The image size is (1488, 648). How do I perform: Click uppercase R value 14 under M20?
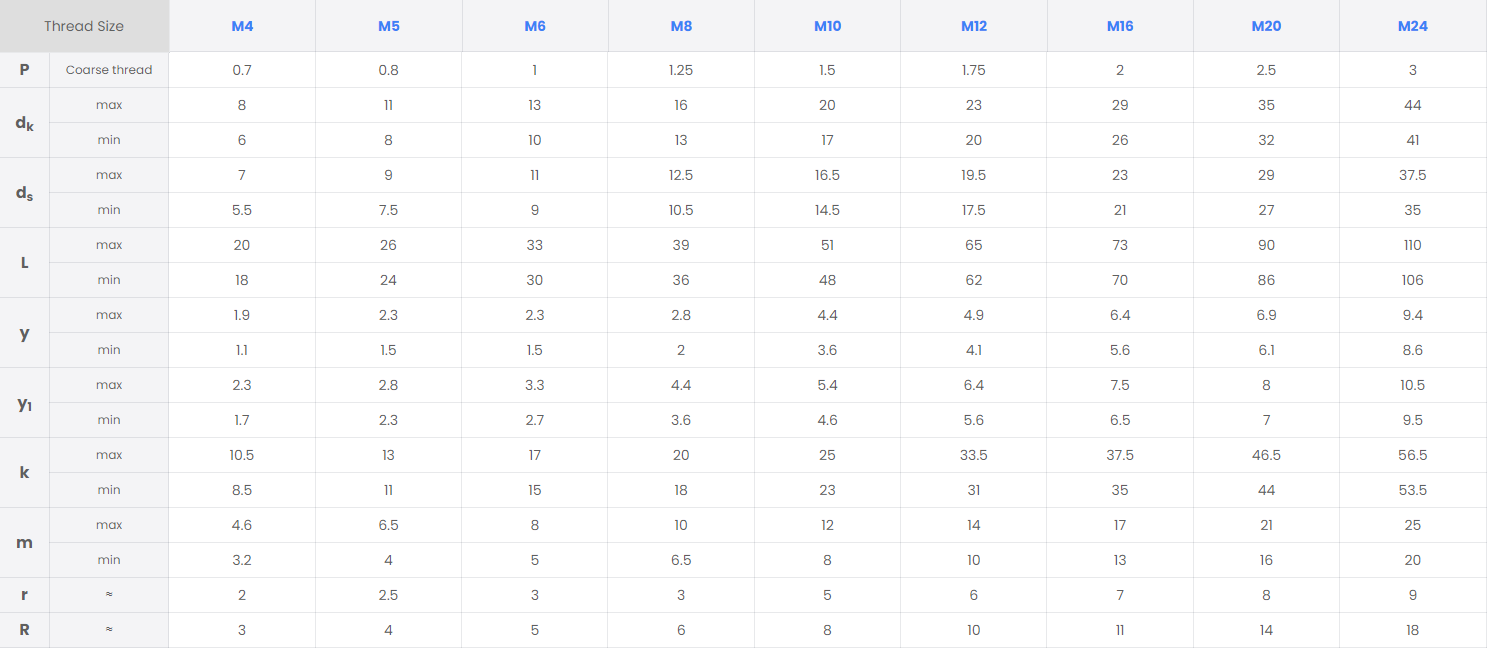1266,630
